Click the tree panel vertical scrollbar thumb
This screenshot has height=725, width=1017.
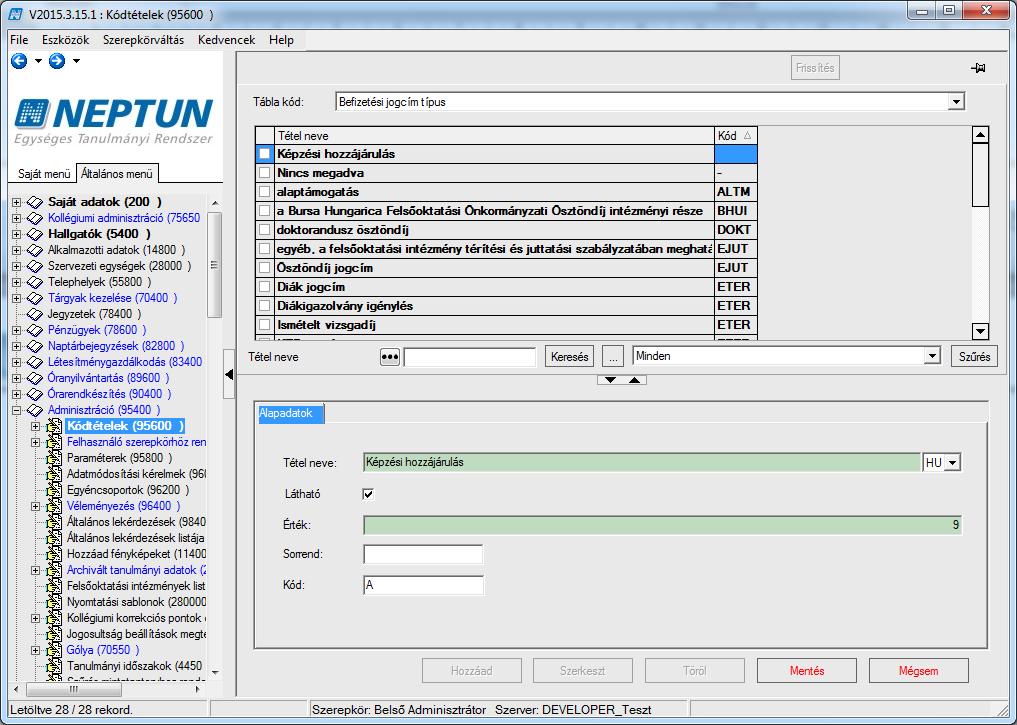coord(214,265)
